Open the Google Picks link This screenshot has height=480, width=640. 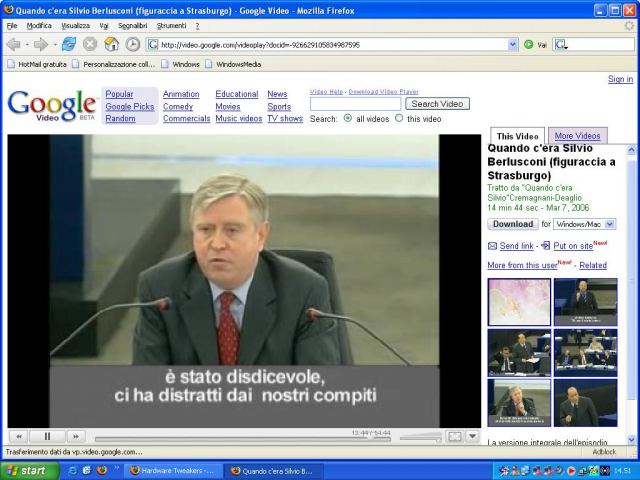click(x=130, y=107)
